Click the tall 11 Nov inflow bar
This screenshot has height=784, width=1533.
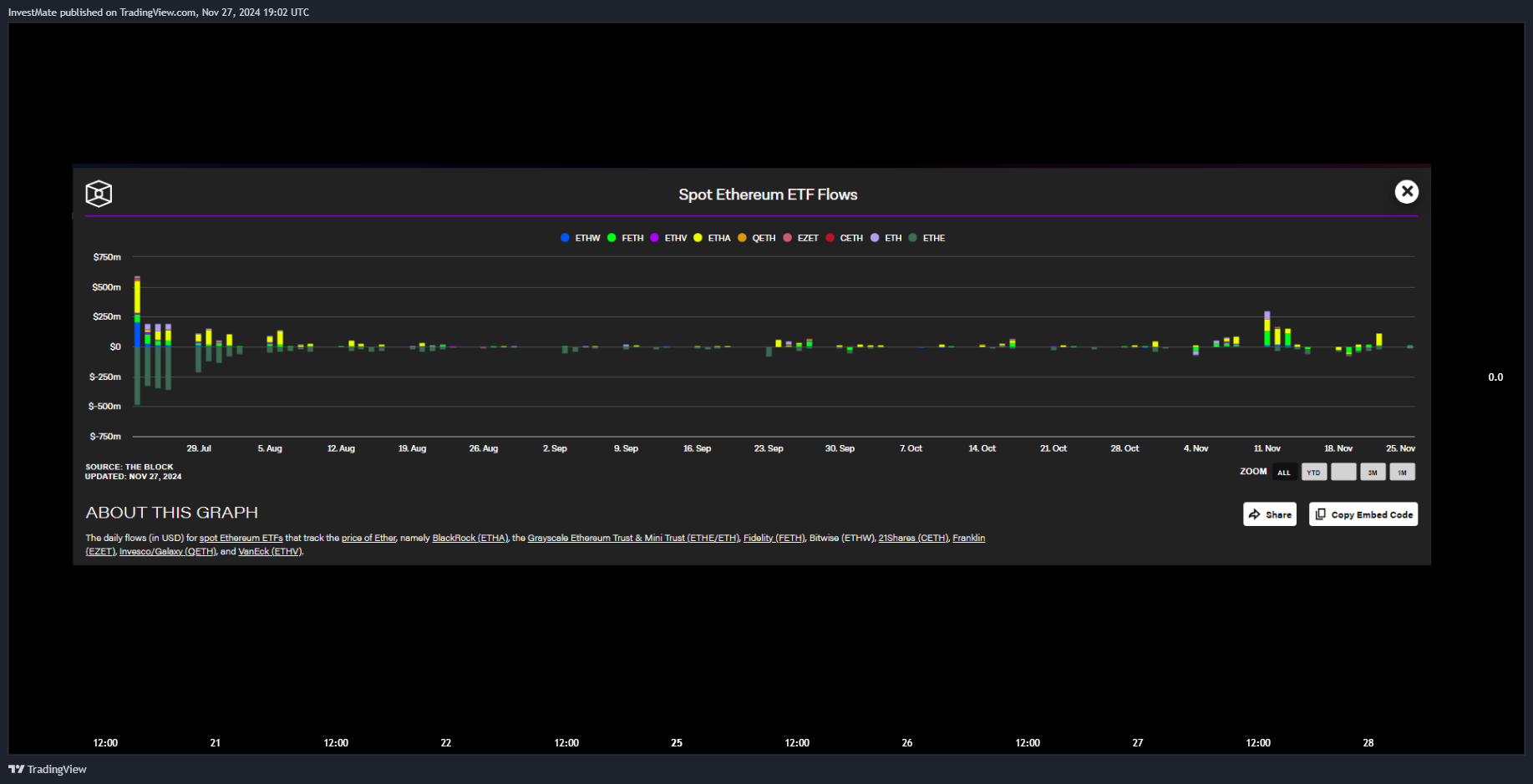[1267, 329]
